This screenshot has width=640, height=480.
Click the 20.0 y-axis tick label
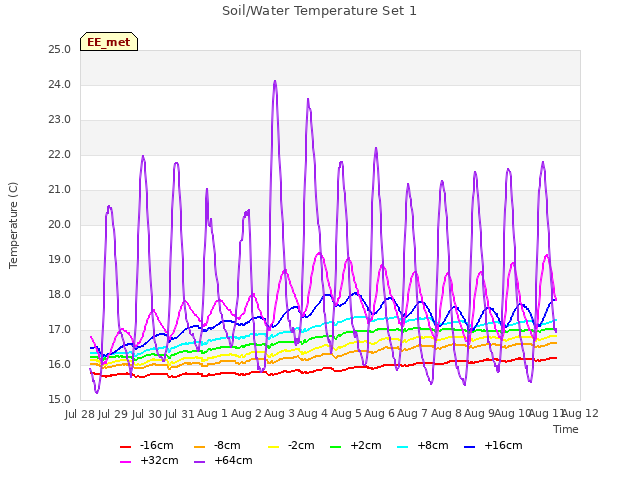coord(60,225)
